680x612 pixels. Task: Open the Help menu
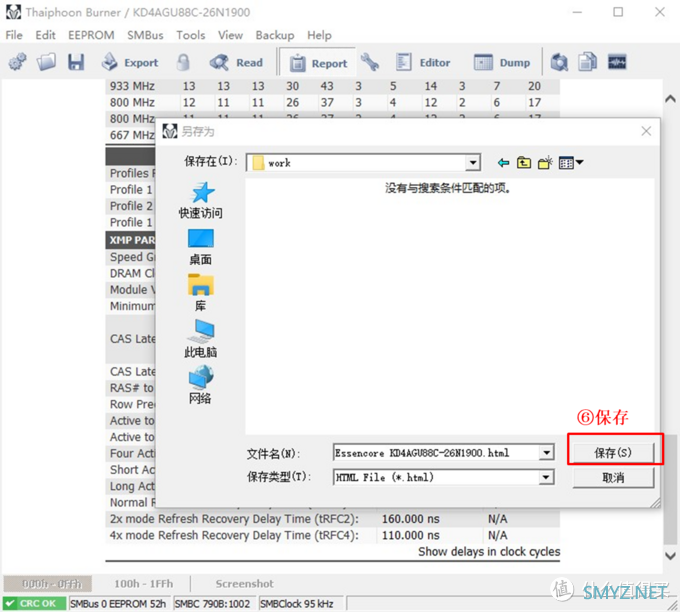click(319, 35)
